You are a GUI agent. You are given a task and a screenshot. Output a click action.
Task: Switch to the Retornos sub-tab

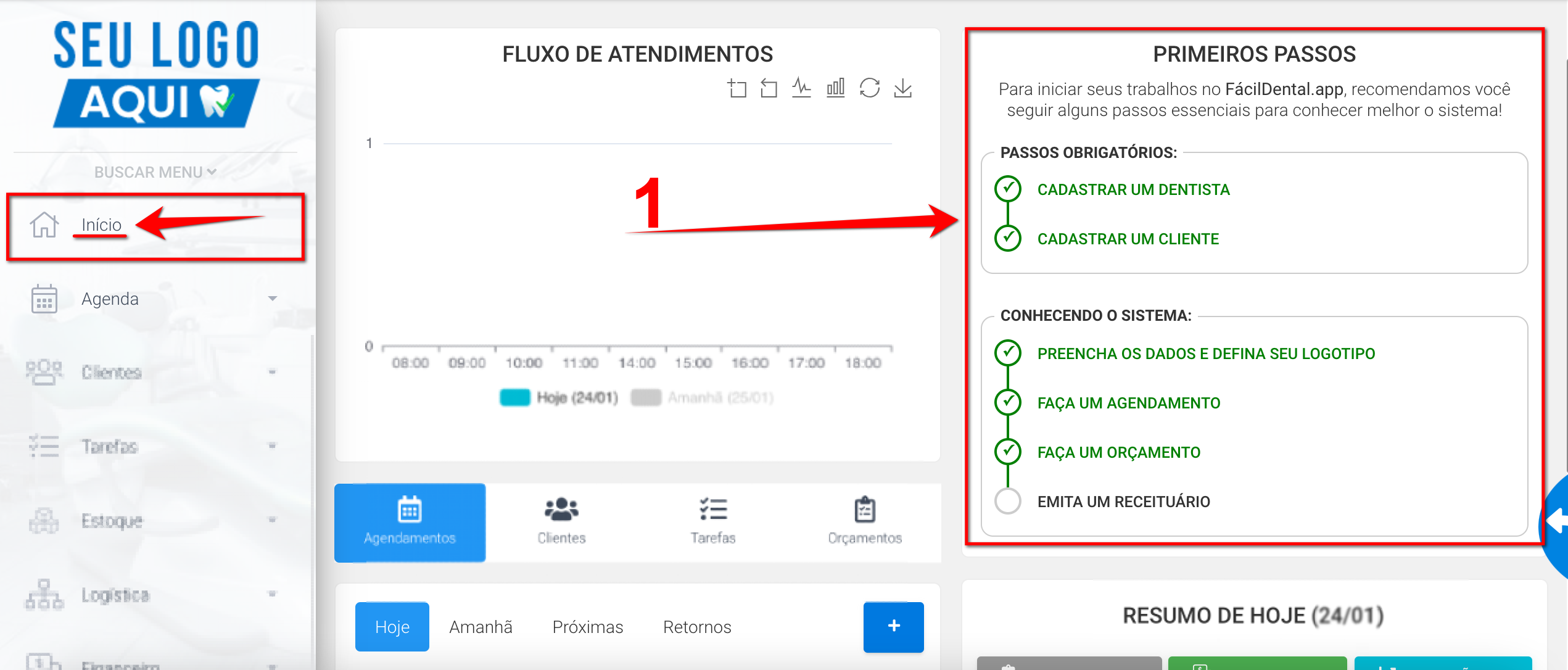pos(697,627)
